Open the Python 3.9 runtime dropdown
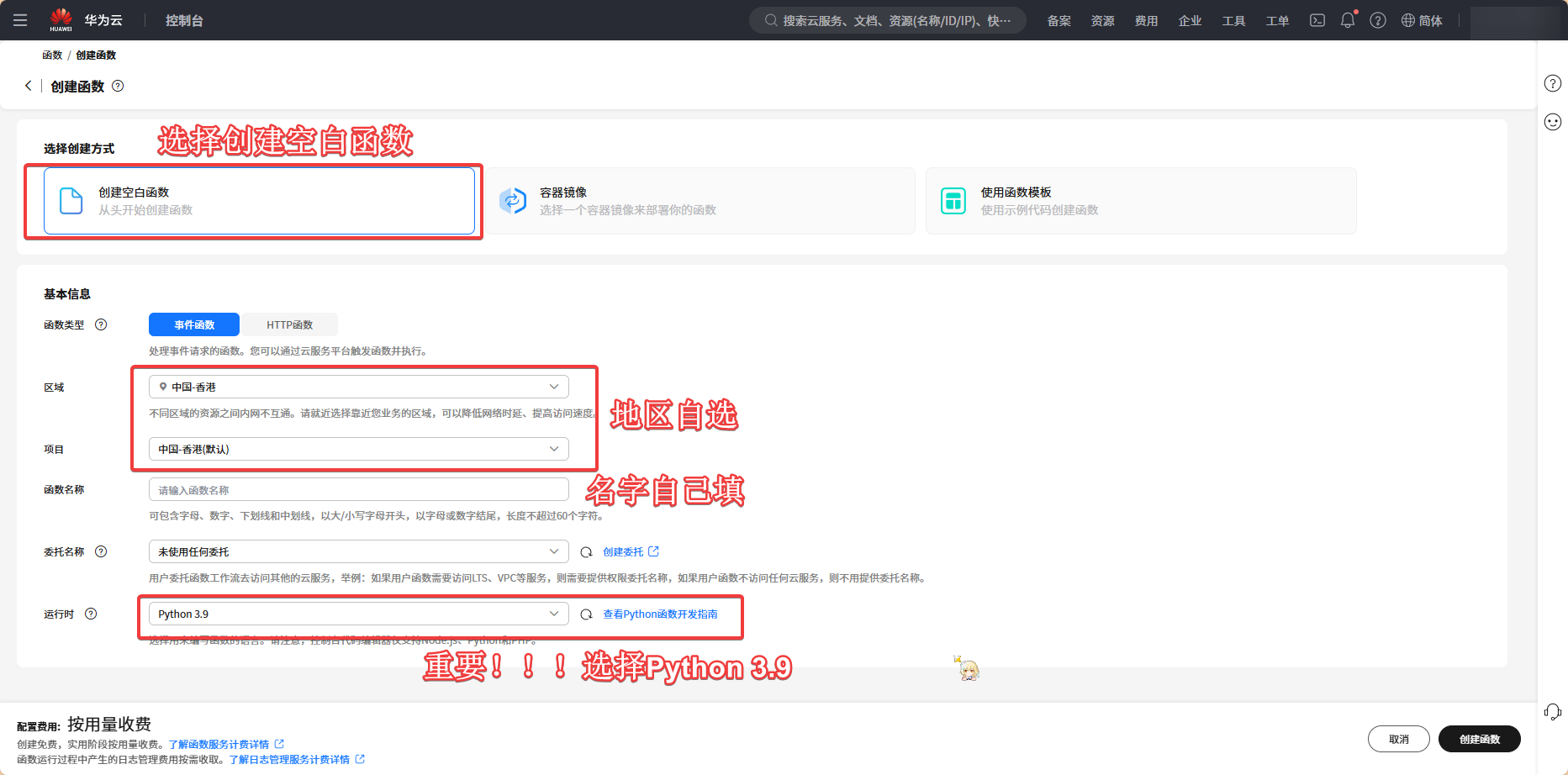This screenshot has height=775, width=1568. [x=359, y=614]
